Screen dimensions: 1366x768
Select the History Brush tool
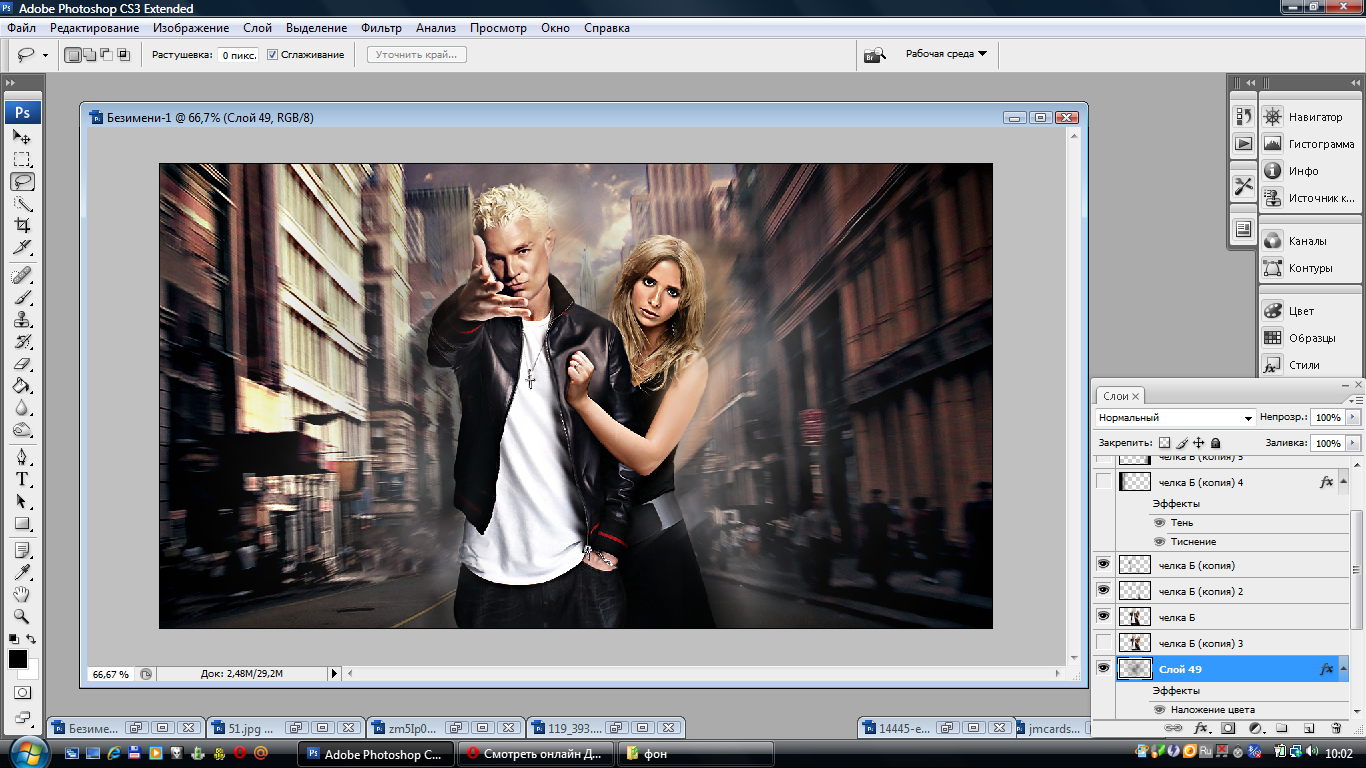tap(22, 341)
